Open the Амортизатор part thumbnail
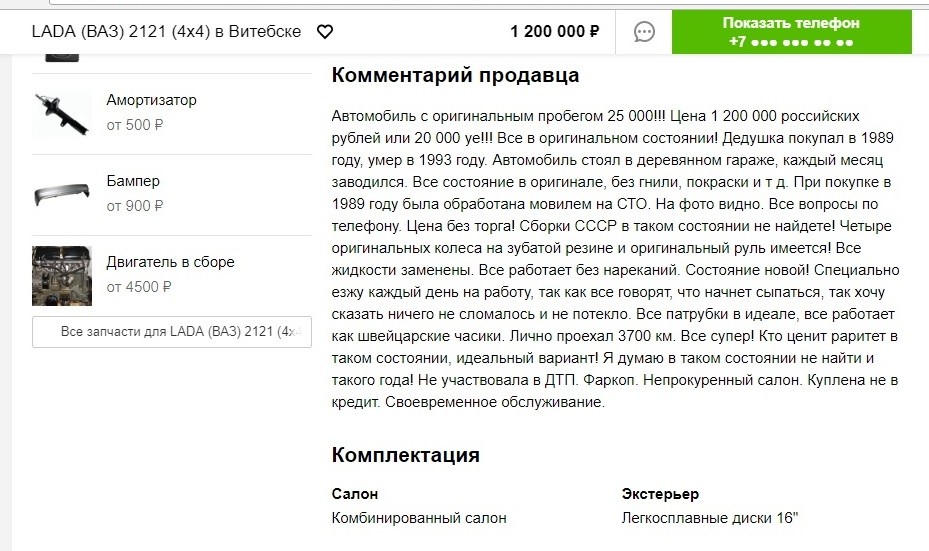Image resolution: width=929 pixels, height=551 pixels. (x=62, y=114)
